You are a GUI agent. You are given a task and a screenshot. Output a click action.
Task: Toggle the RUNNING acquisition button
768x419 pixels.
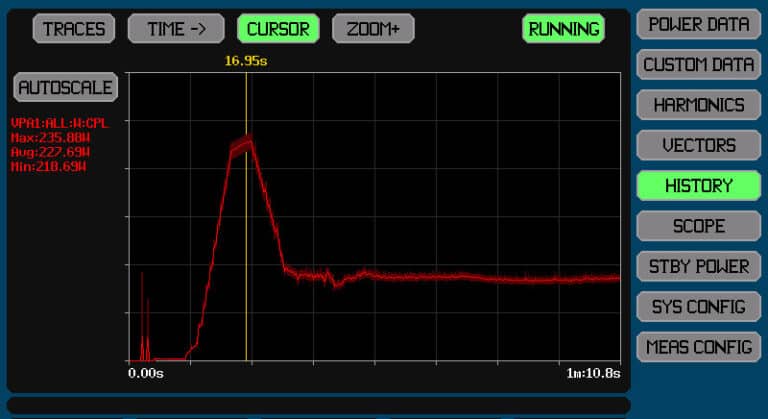[564, 29]
